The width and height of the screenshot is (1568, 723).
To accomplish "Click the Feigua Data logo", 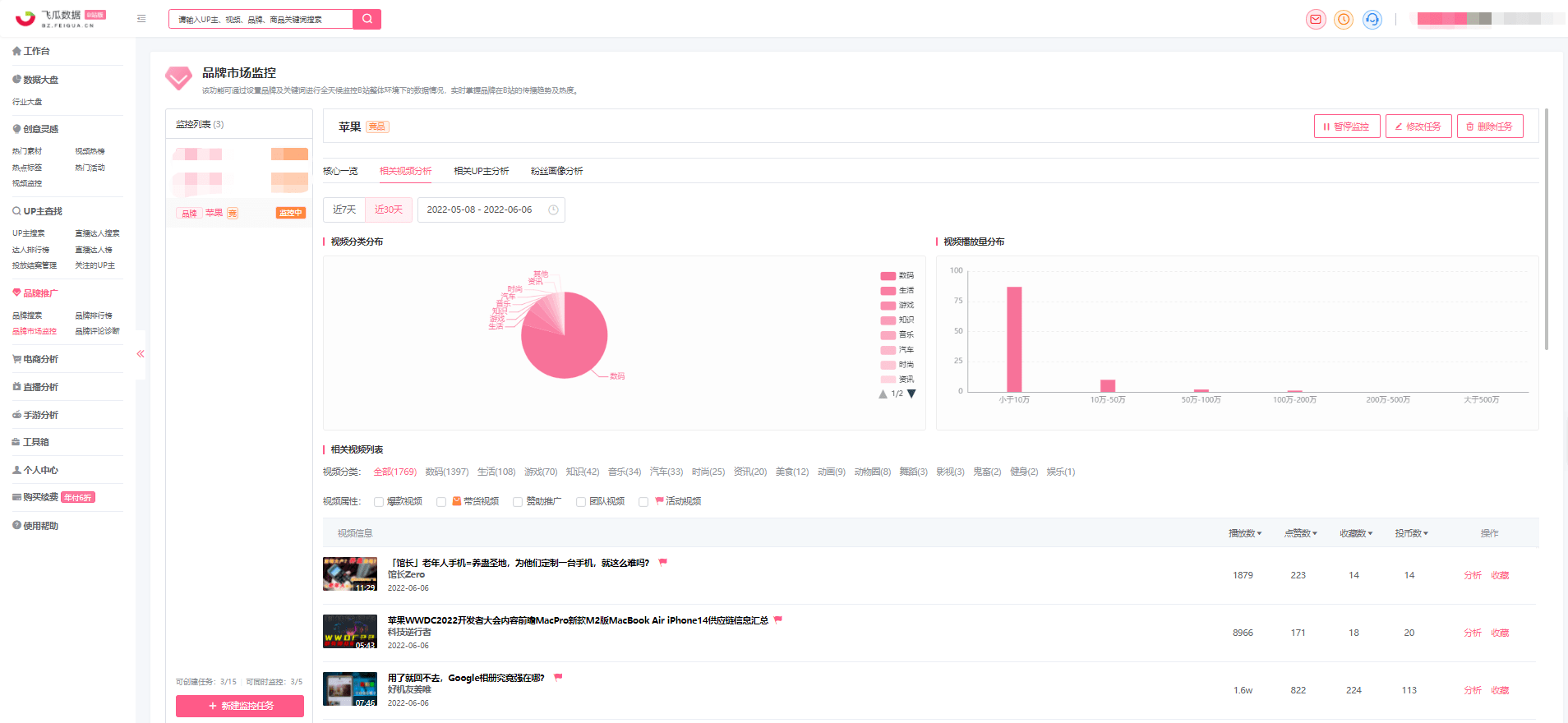I will 61,18.
